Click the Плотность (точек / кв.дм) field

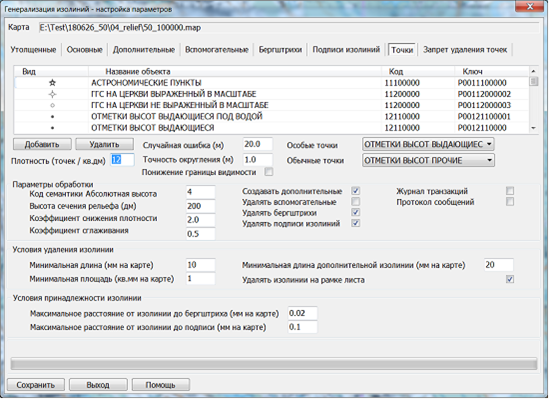point(122,160)
